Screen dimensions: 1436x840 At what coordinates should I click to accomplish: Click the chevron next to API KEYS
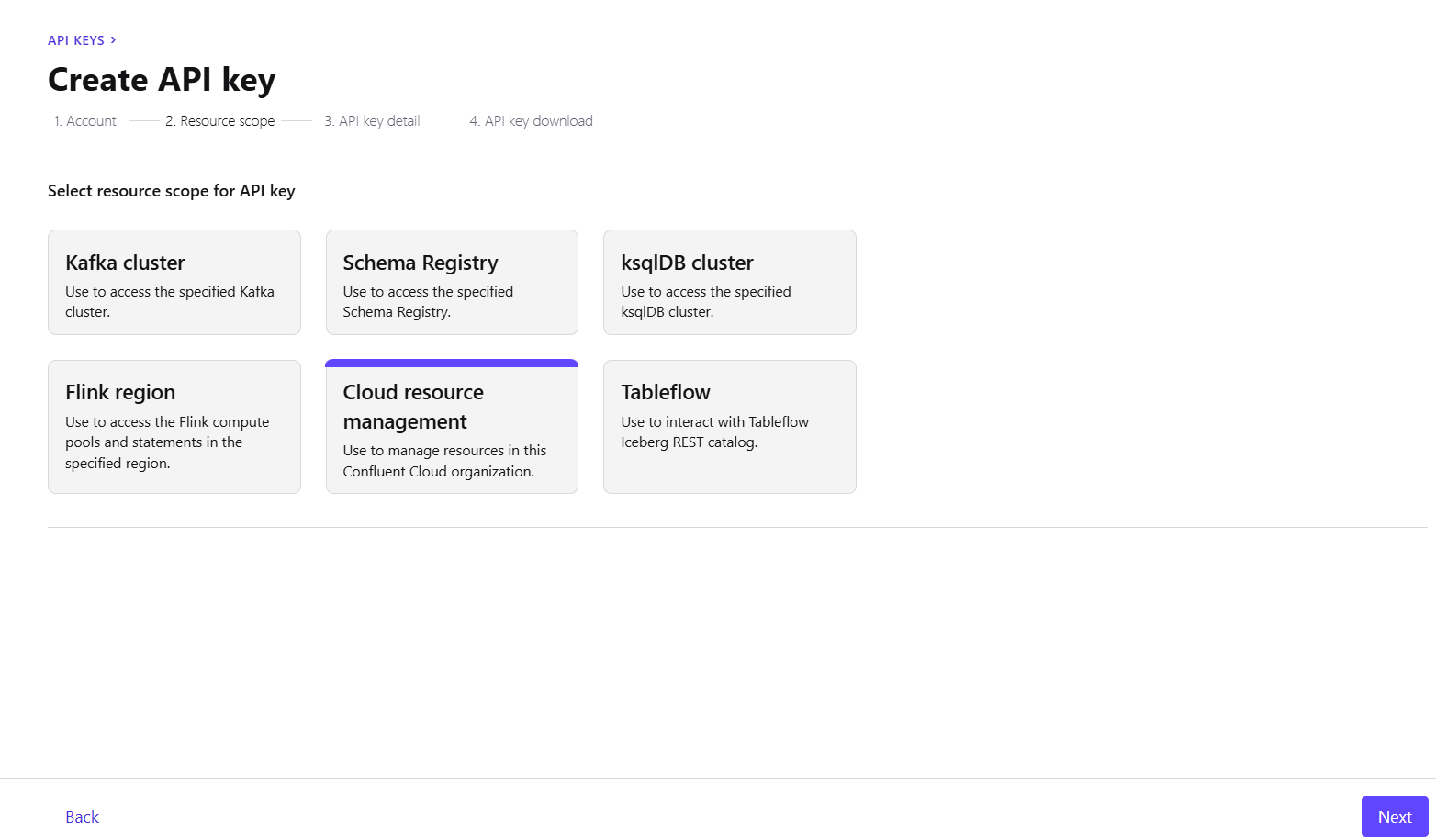[113, 40]
